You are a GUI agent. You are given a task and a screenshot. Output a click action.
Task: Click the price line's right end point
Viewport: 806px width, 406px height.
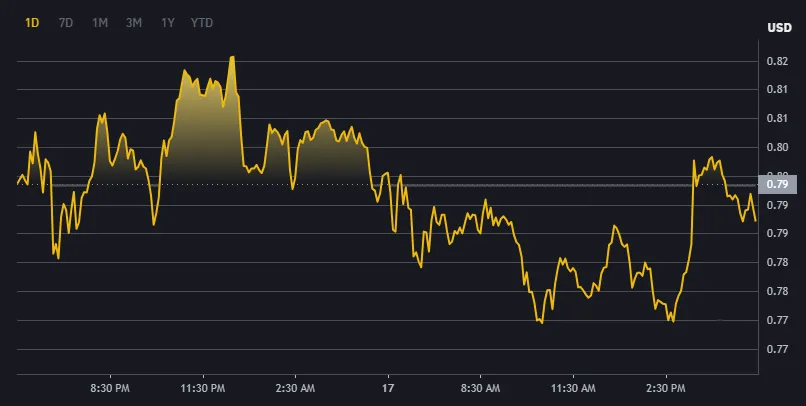coord(756,220)
